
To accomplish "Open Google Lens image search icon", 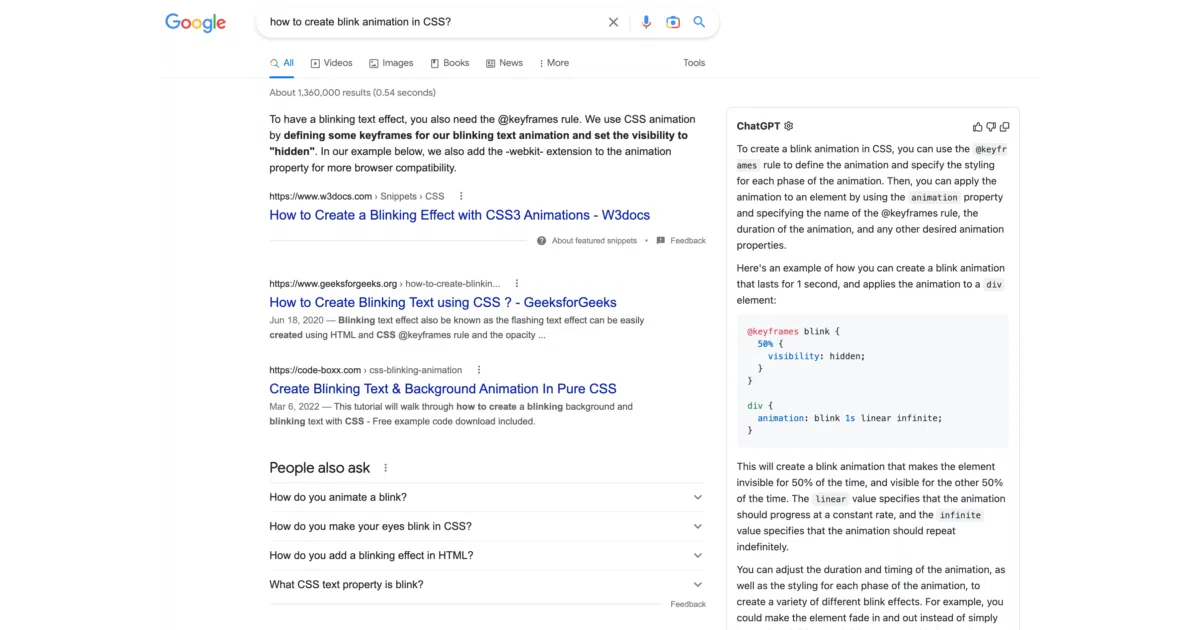I will [673, 22].
